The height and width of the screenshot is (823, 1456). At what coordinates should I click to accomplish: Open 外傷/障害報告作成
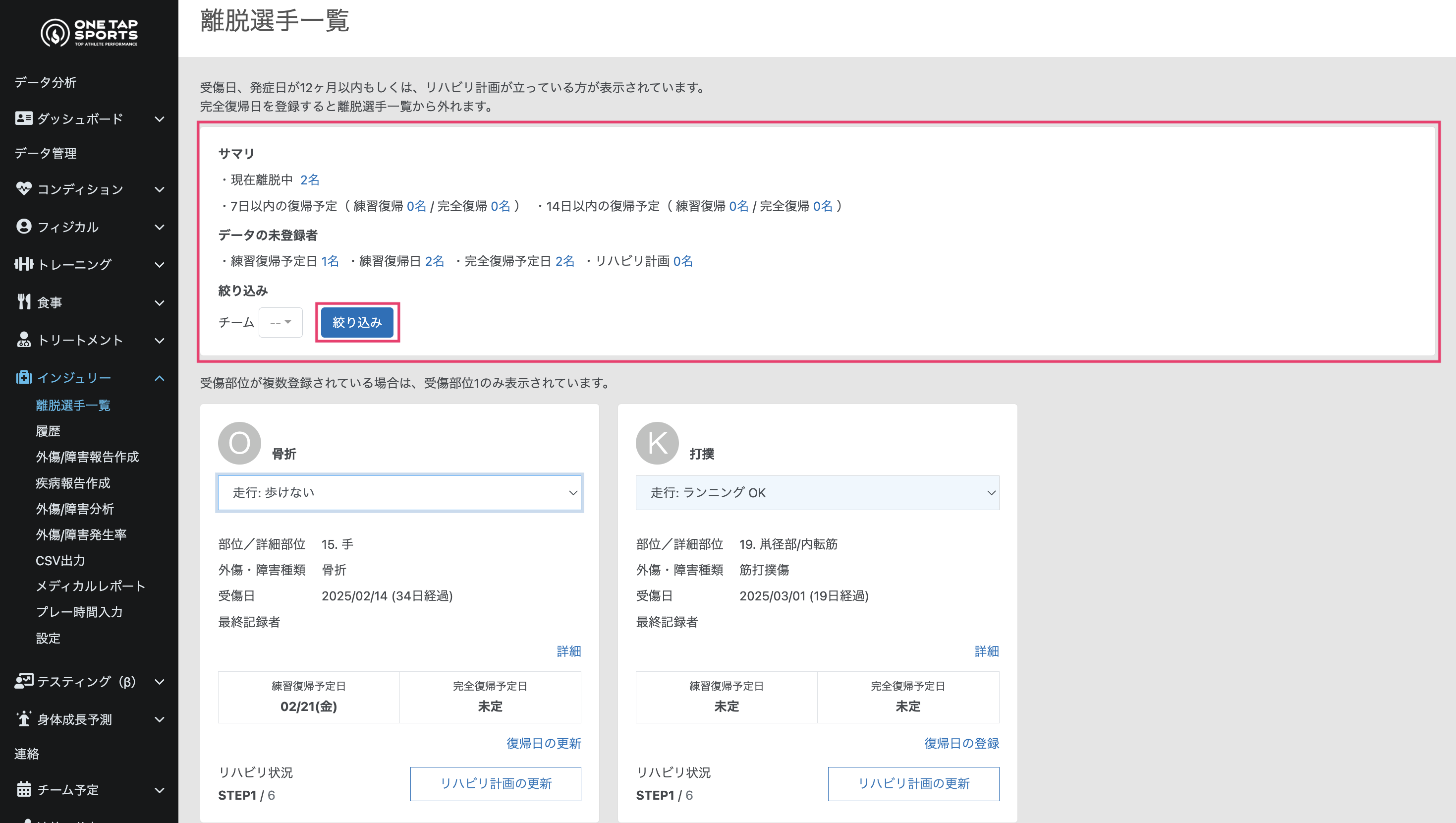click(x=87, y=457)
